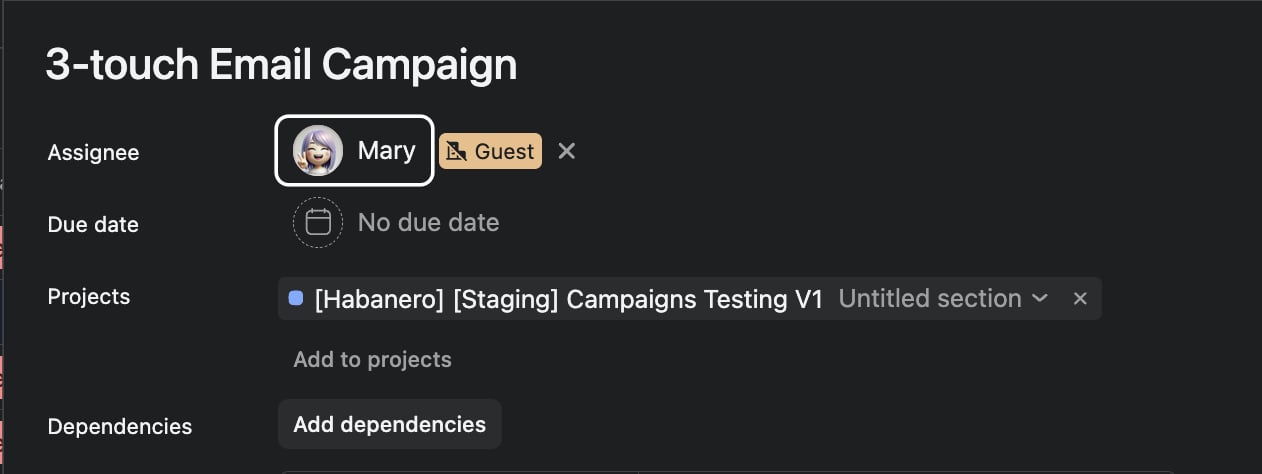Open the [Habanero] [Staging] Campaigns Testing V1 project
This screenshot has width=1262, height=474.
(568, 298)
